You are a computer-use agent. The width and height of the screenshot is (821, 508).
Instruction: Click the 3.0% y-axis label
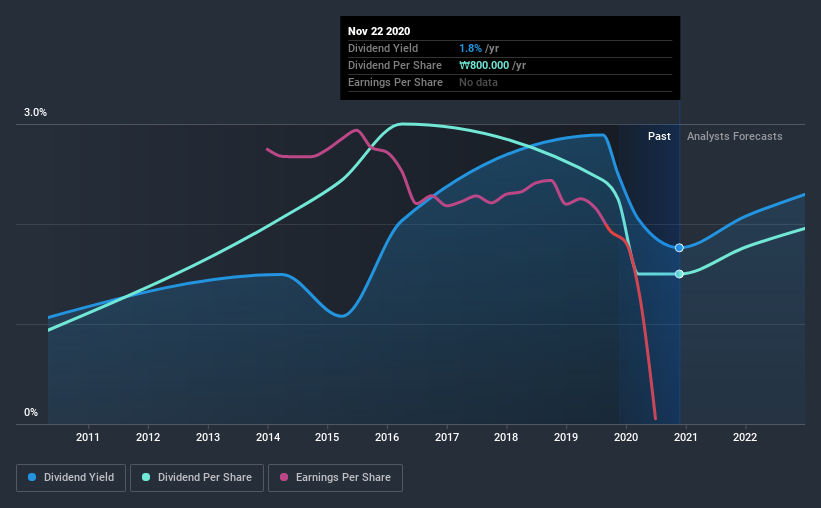coord(35,112)
